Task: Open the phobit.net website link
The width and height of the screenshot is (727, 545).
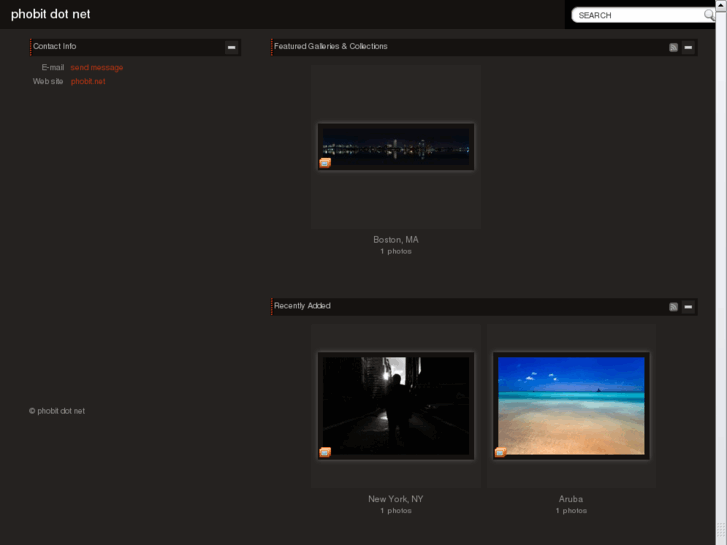Action: [x=88, y=82]
